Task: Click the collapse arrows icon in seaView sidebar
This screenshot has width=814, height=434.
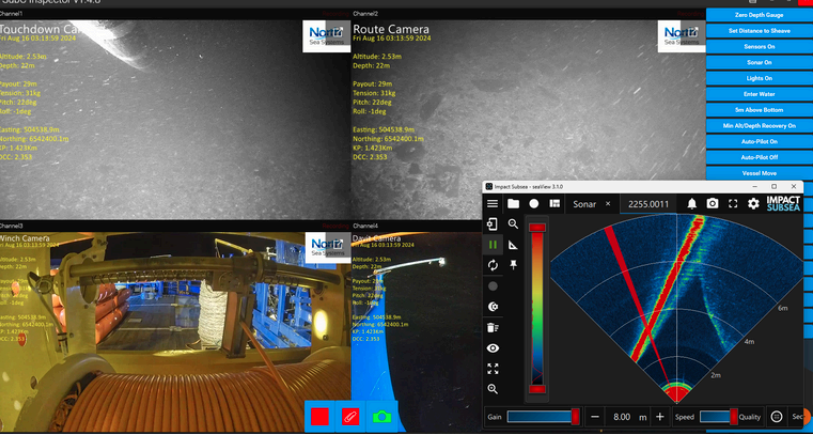Action: pos(493,369)
